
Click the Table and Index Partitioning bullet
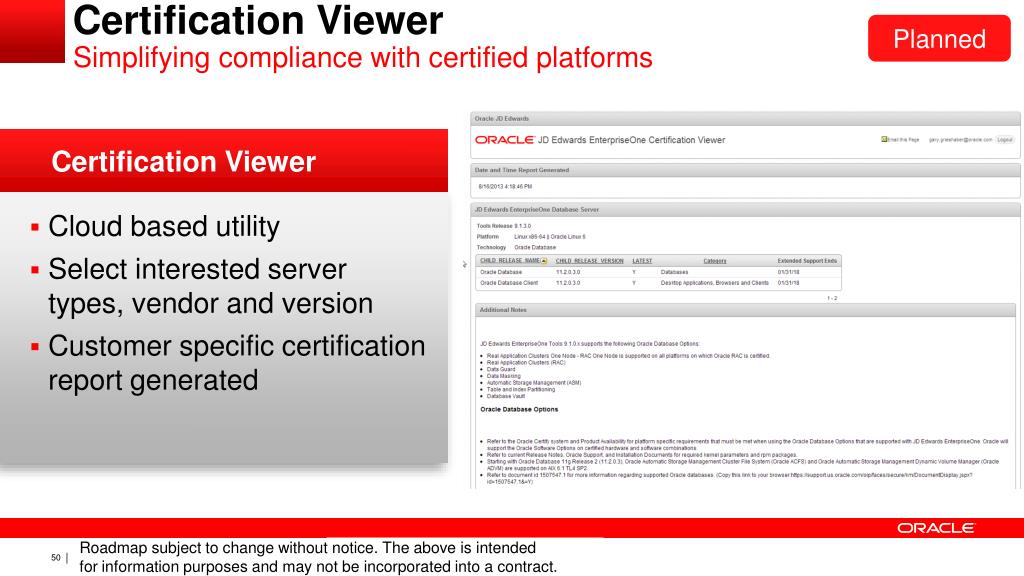(x=520, y=389)
